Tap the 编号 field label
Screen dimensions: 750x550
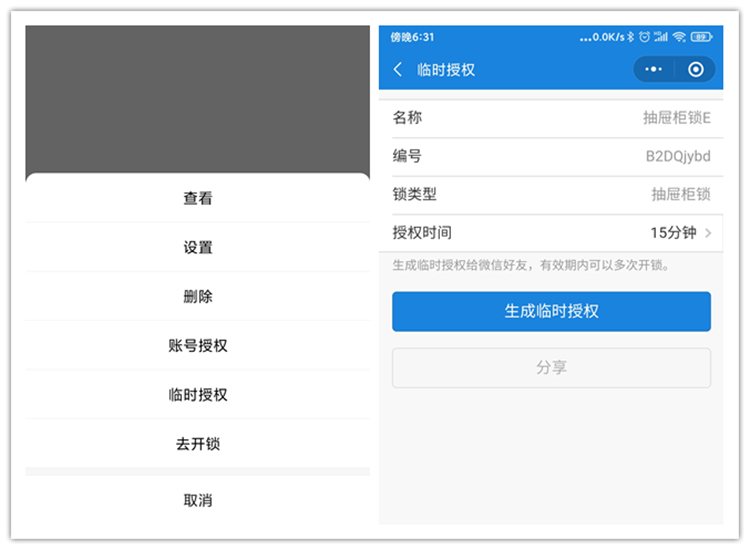[x=407, y=156]
